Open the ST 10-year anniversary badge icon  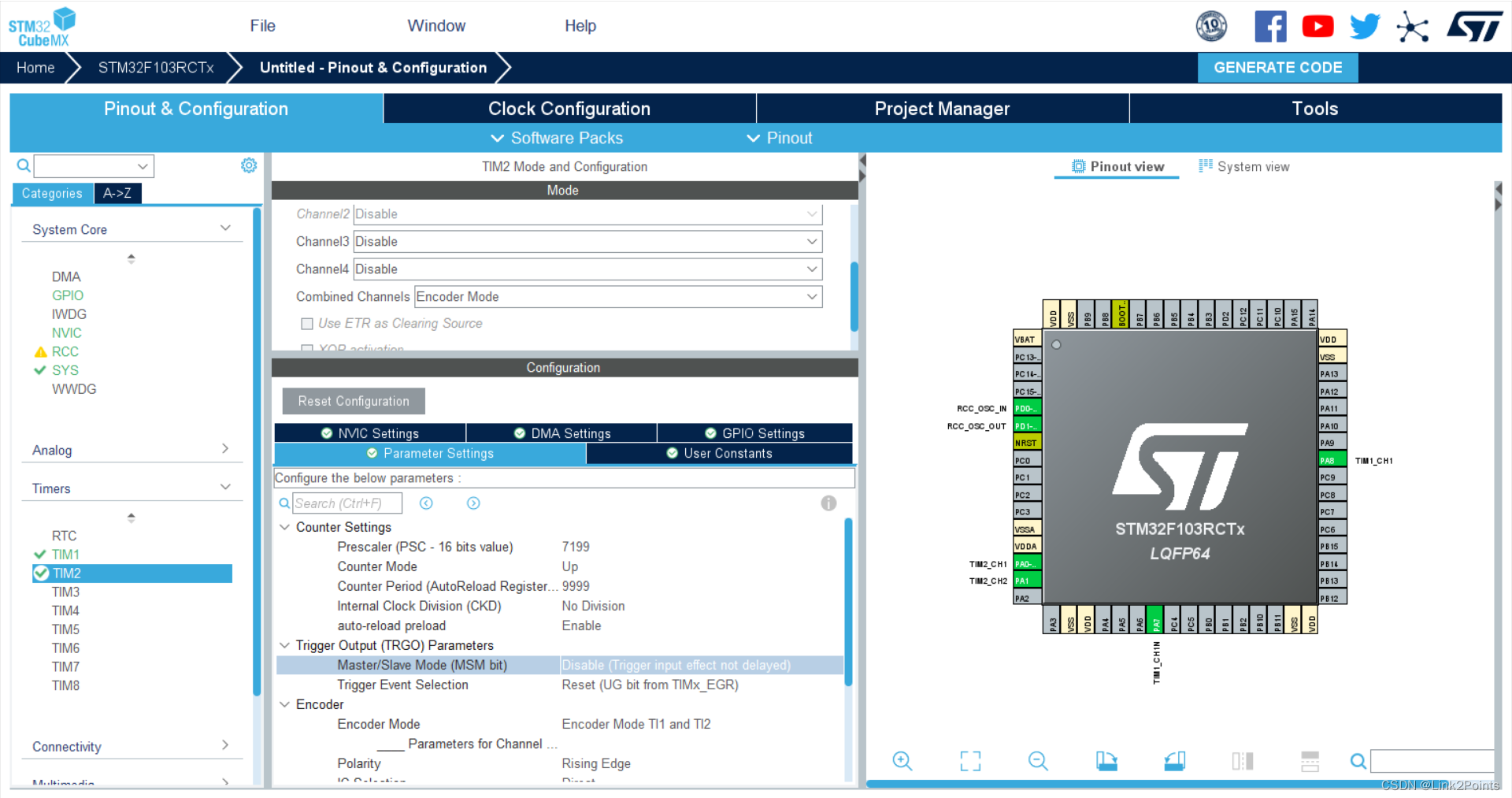coord(1211,26)
